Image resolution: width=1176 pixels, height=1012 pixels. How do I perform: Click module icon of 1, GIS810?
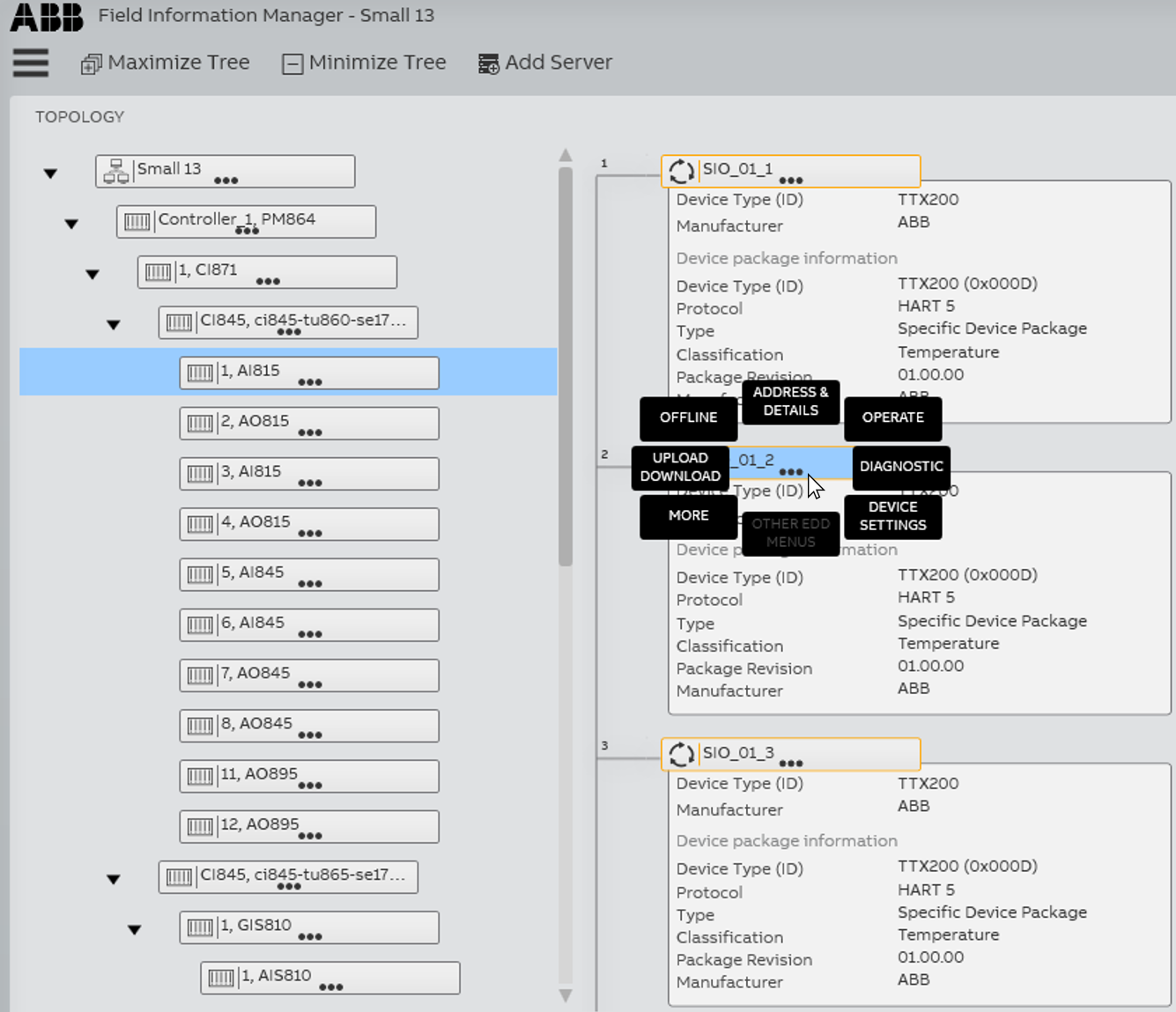click(x=200, y=927)
